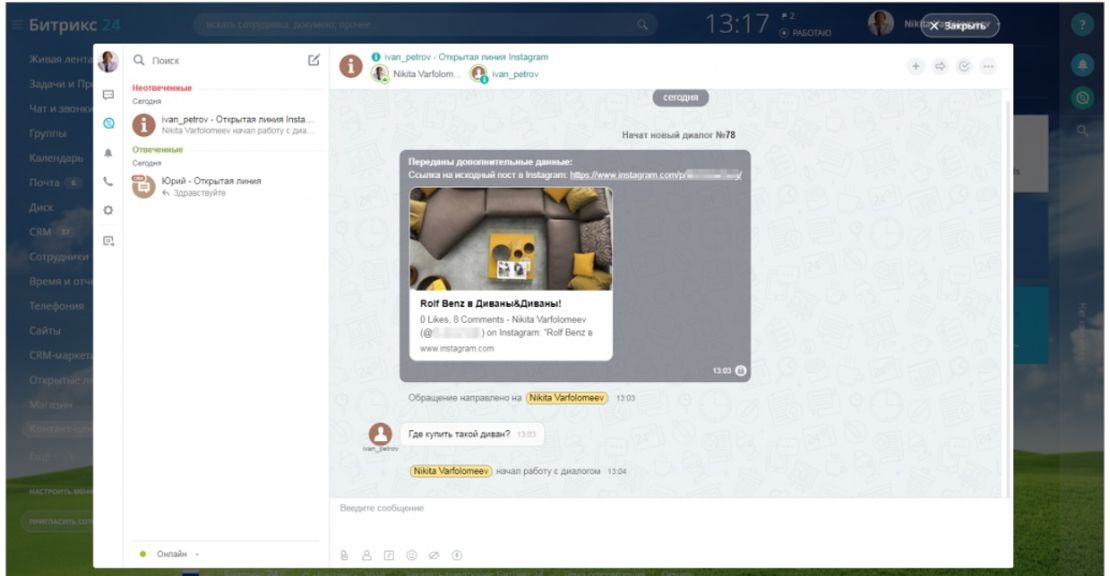
Task: Open Календарь in portal menu
Action: (56, 158)
